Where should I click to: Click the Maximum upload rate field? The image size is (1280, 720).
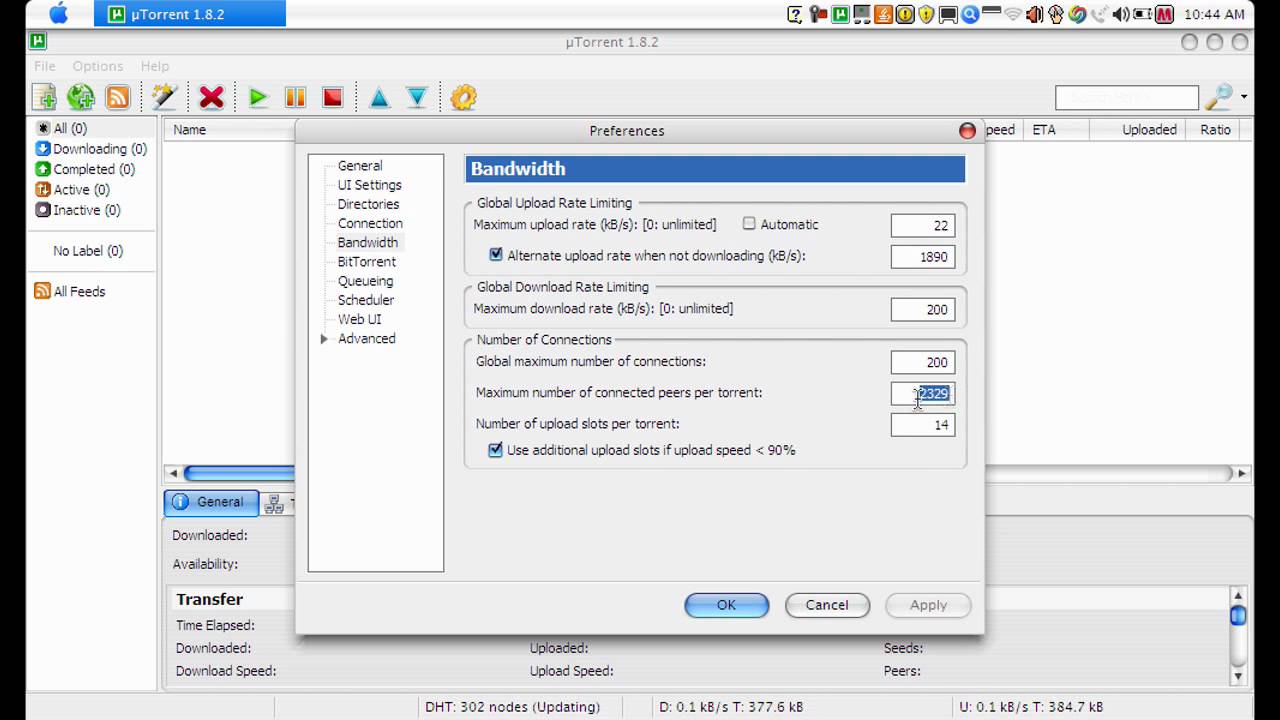pos(923,226)
